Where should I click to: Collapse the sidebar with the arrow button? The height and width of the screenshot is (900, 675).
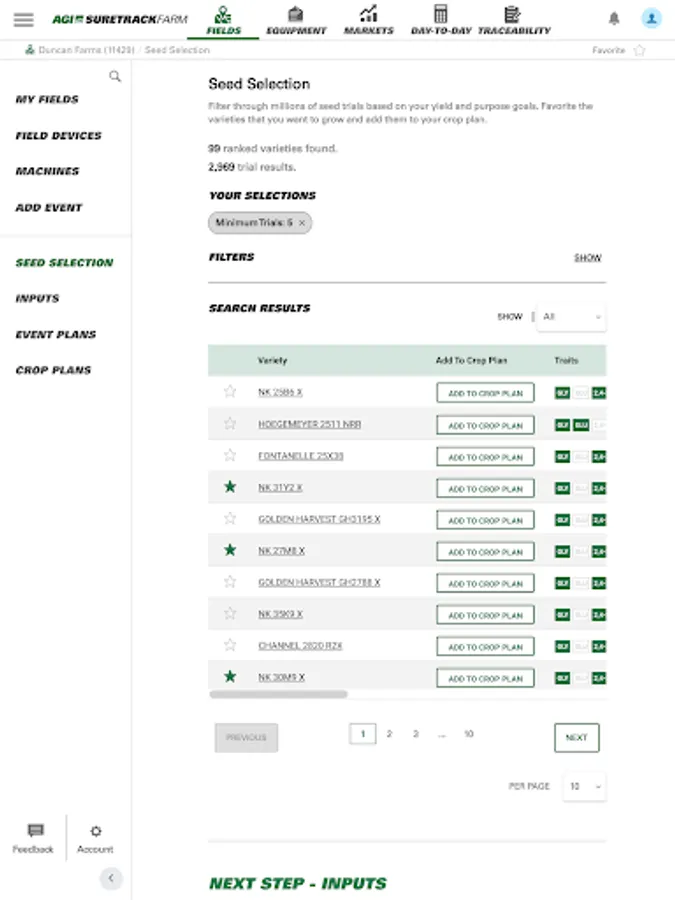click(x=111, y=878)
